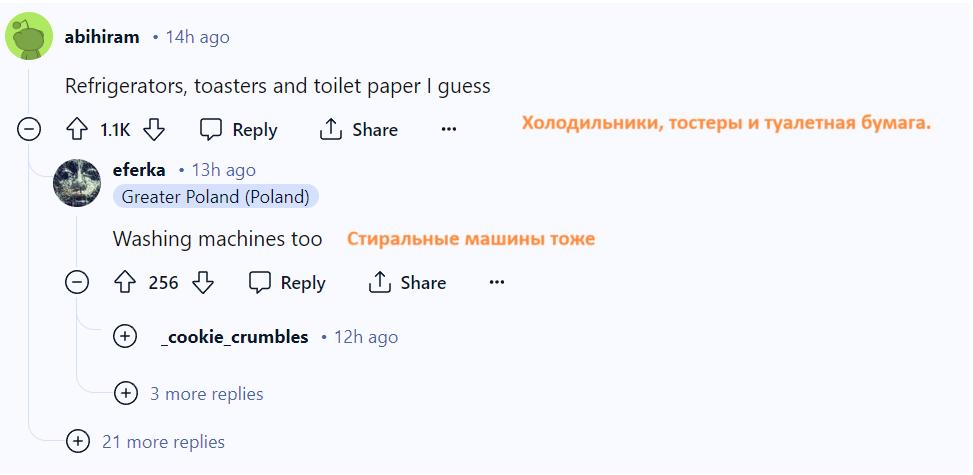Share abihiram's comment
The width and height of the screenshot is (973, 475).
358,129
